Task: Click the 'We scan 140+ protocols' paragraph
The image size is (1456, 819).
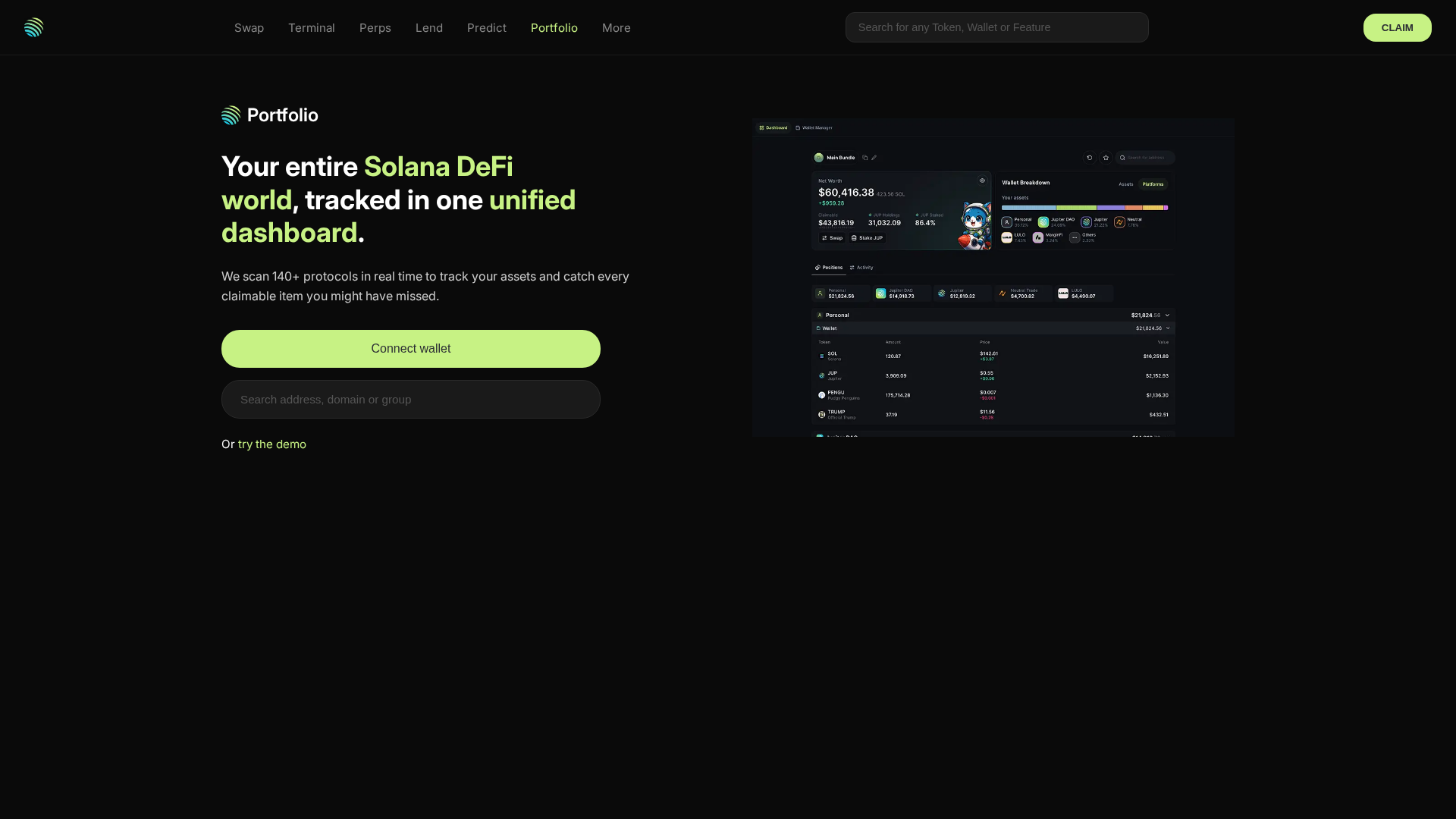Action: coord(425,287)
